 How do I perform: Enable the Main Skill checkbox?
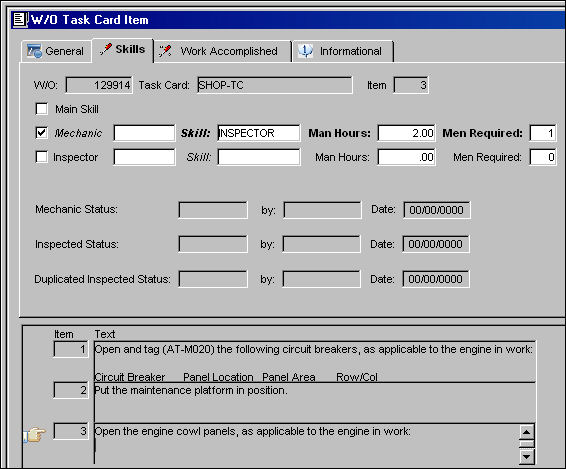pyautogui.click(x=42, y=109)
